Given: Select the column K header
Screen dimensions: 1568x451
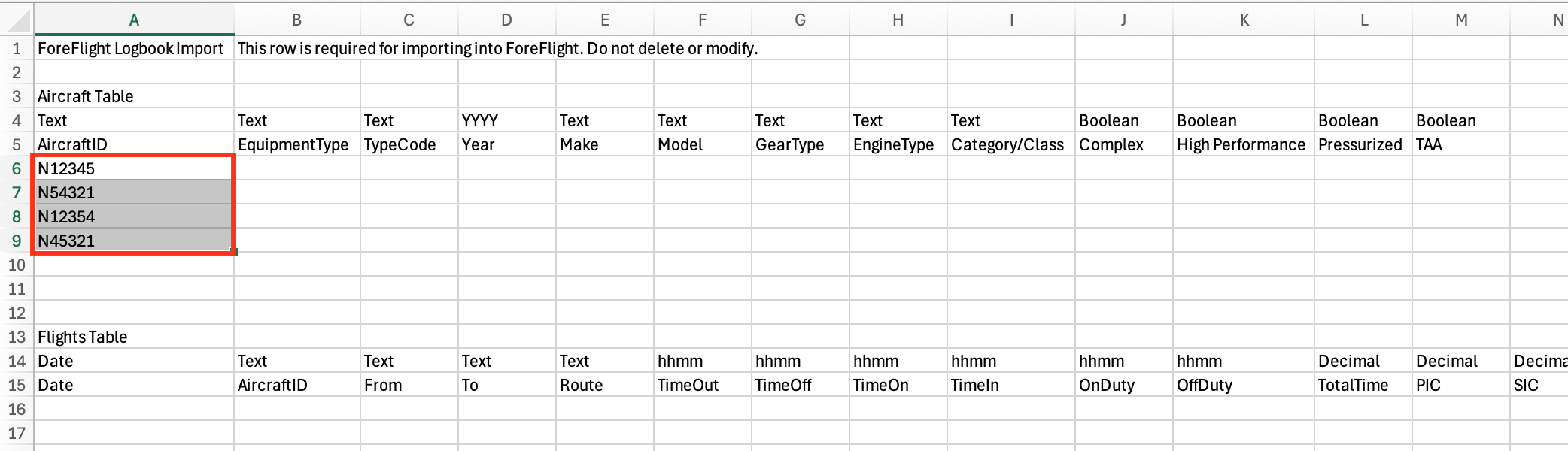Looking at the screenshot, I should (1244, 20).
